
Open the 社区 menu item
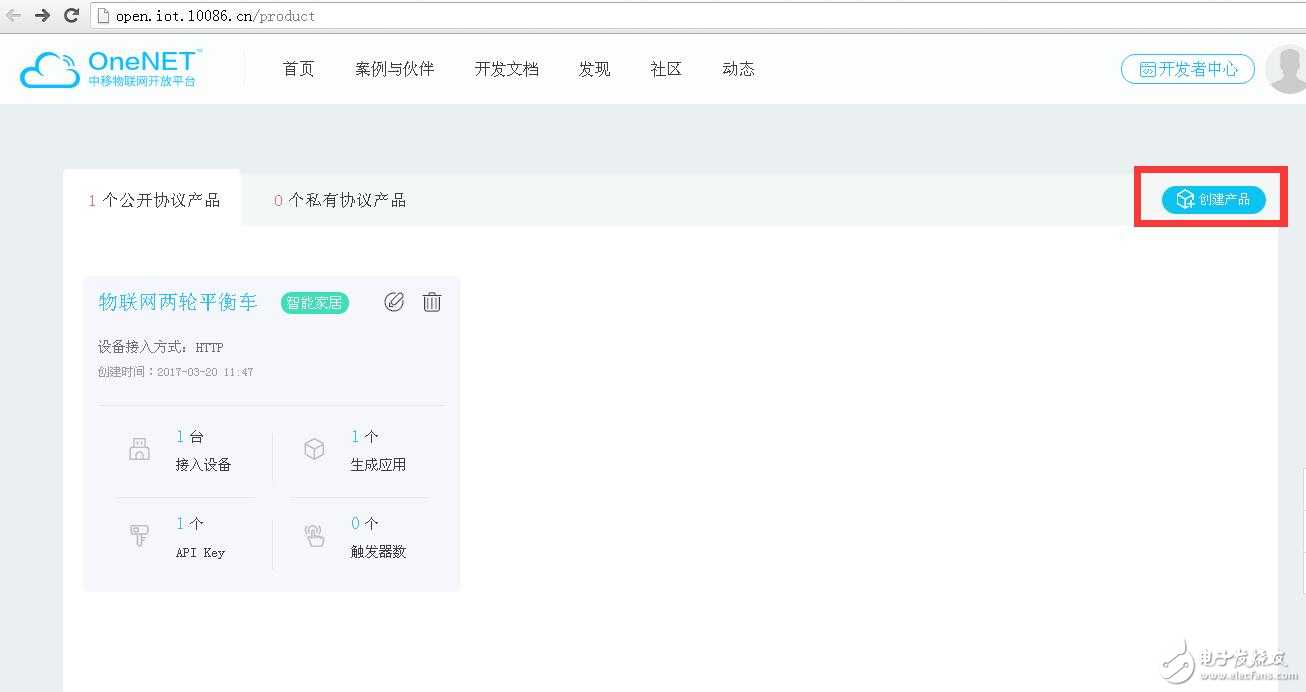pos(666,69)
